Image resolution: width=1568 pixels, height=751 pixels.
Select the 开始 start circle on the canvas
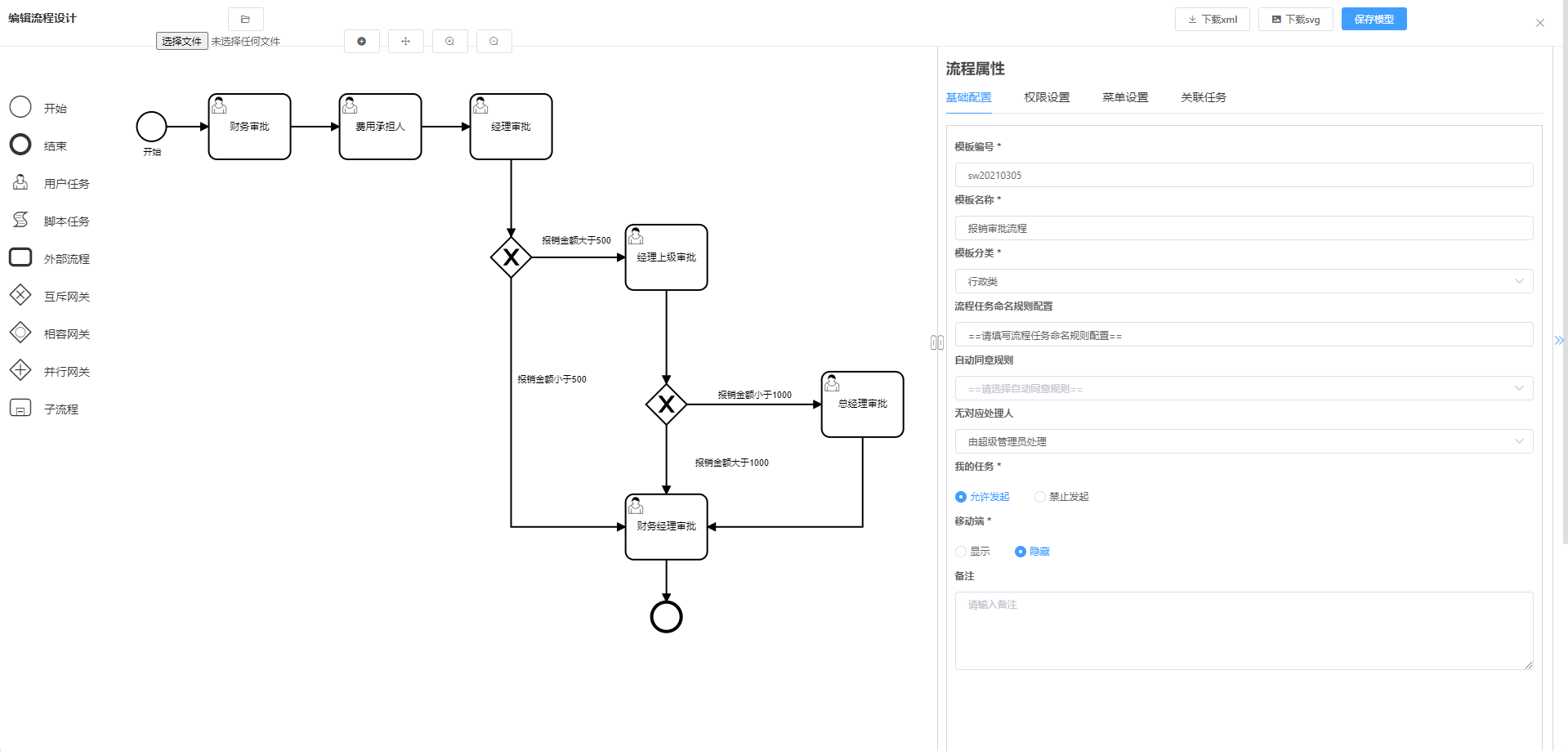point(151,127)
